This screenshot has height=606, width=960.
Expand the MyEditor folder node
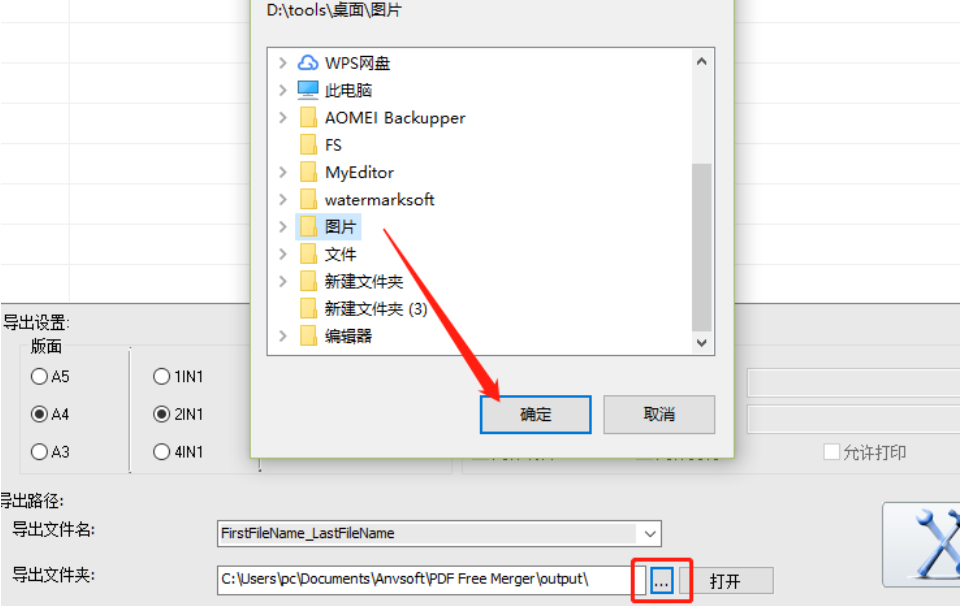pos(282,172)
